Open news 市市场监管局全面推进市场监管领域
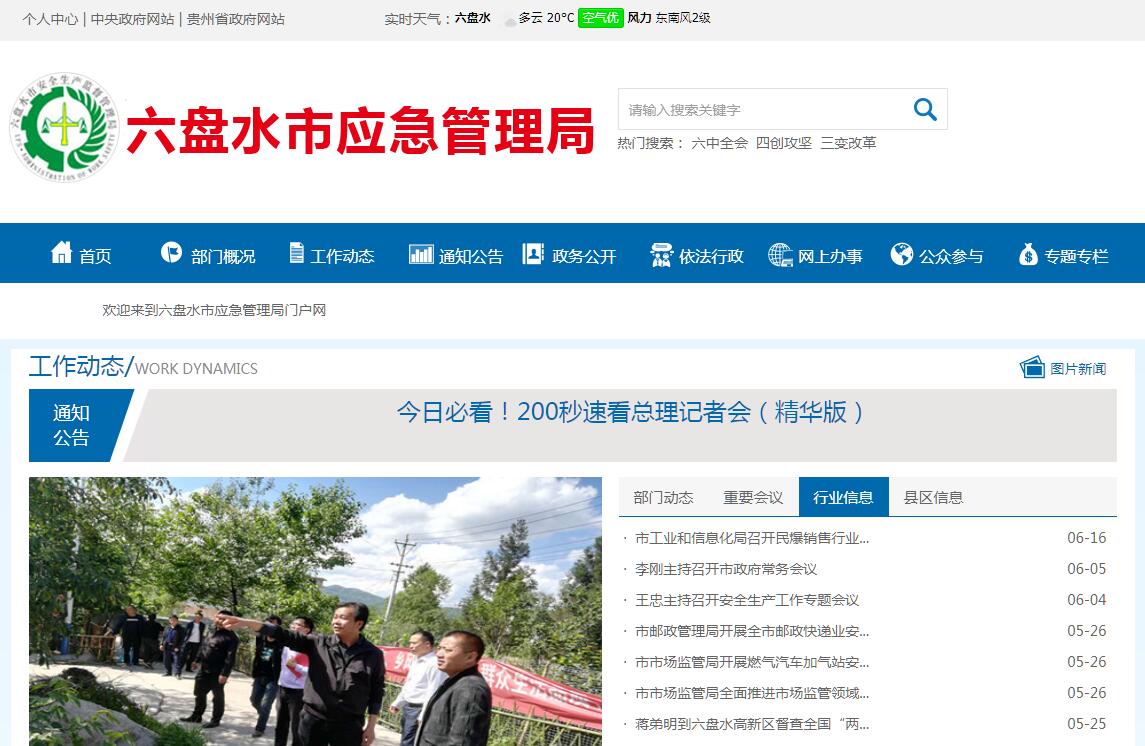 pyautogui.click(x=752, y=693)
